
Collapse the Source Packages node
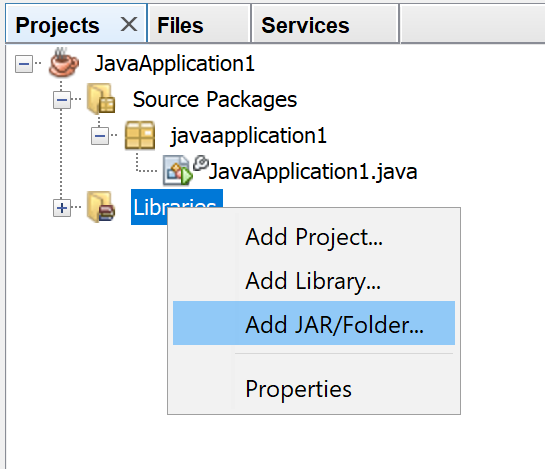[62, 100]
